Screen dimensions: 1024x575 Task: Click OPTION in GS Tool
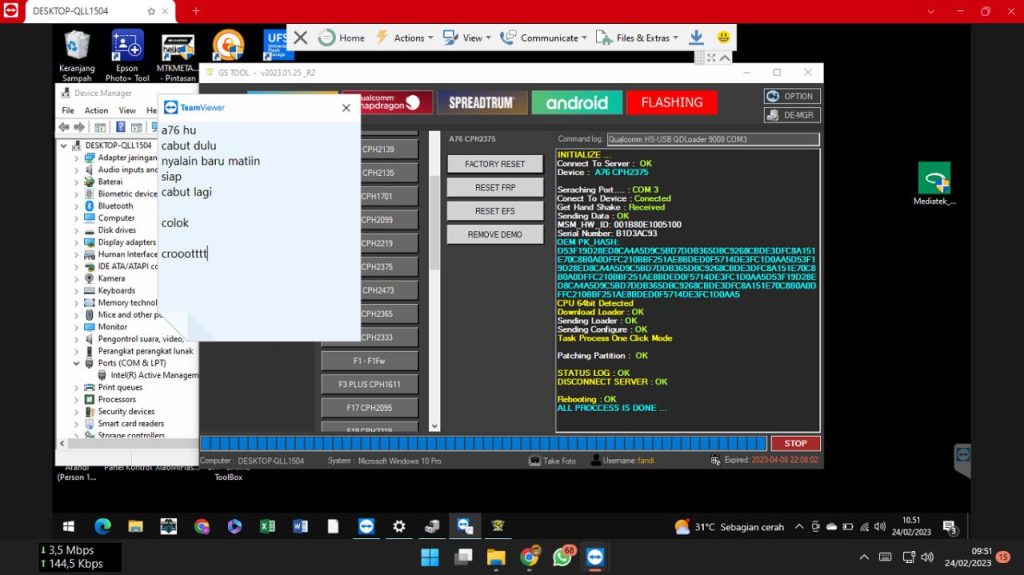(792, 96)
